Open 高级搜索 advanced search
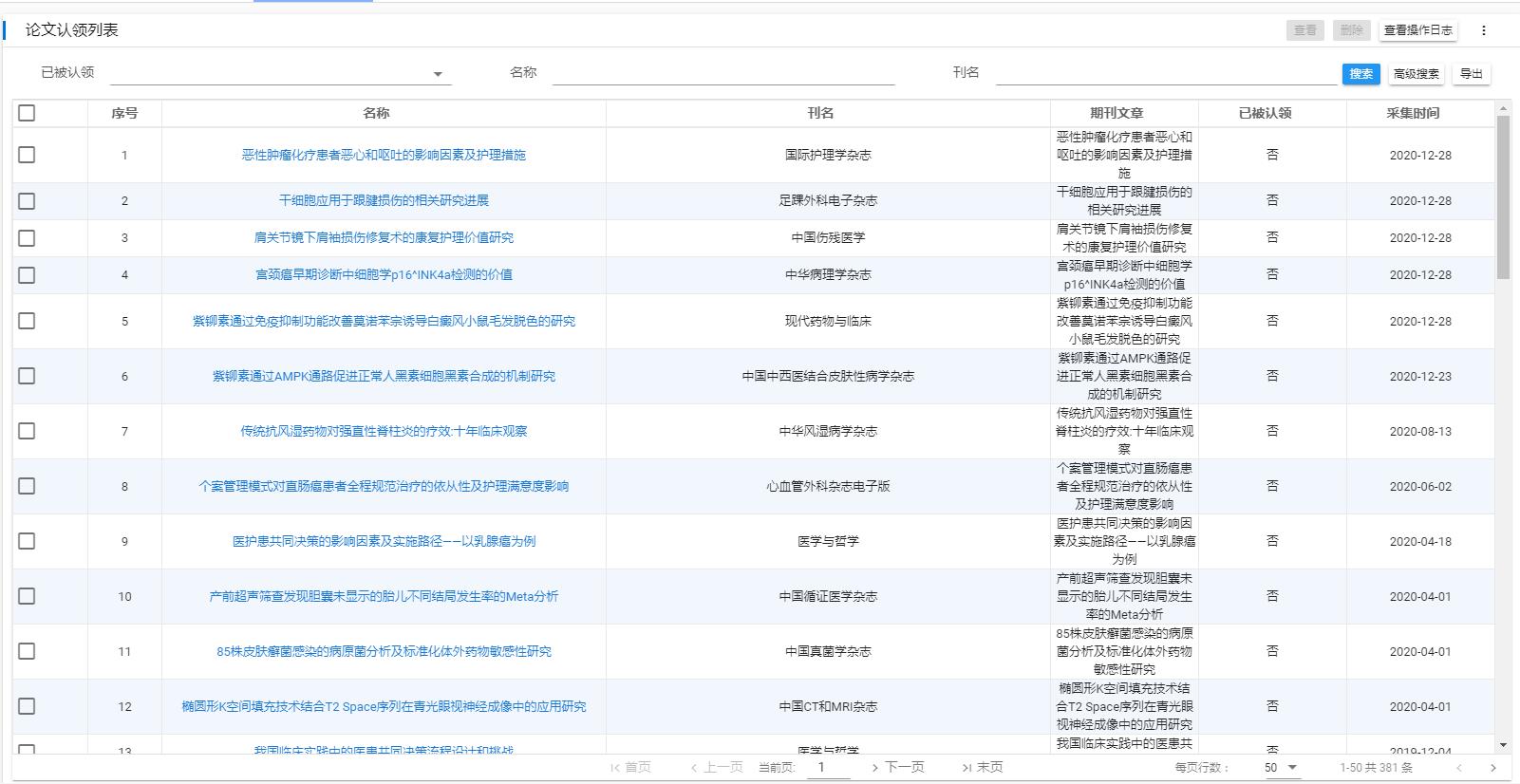Viewport: 1520px width, 784px height. tap(1416, 74)
